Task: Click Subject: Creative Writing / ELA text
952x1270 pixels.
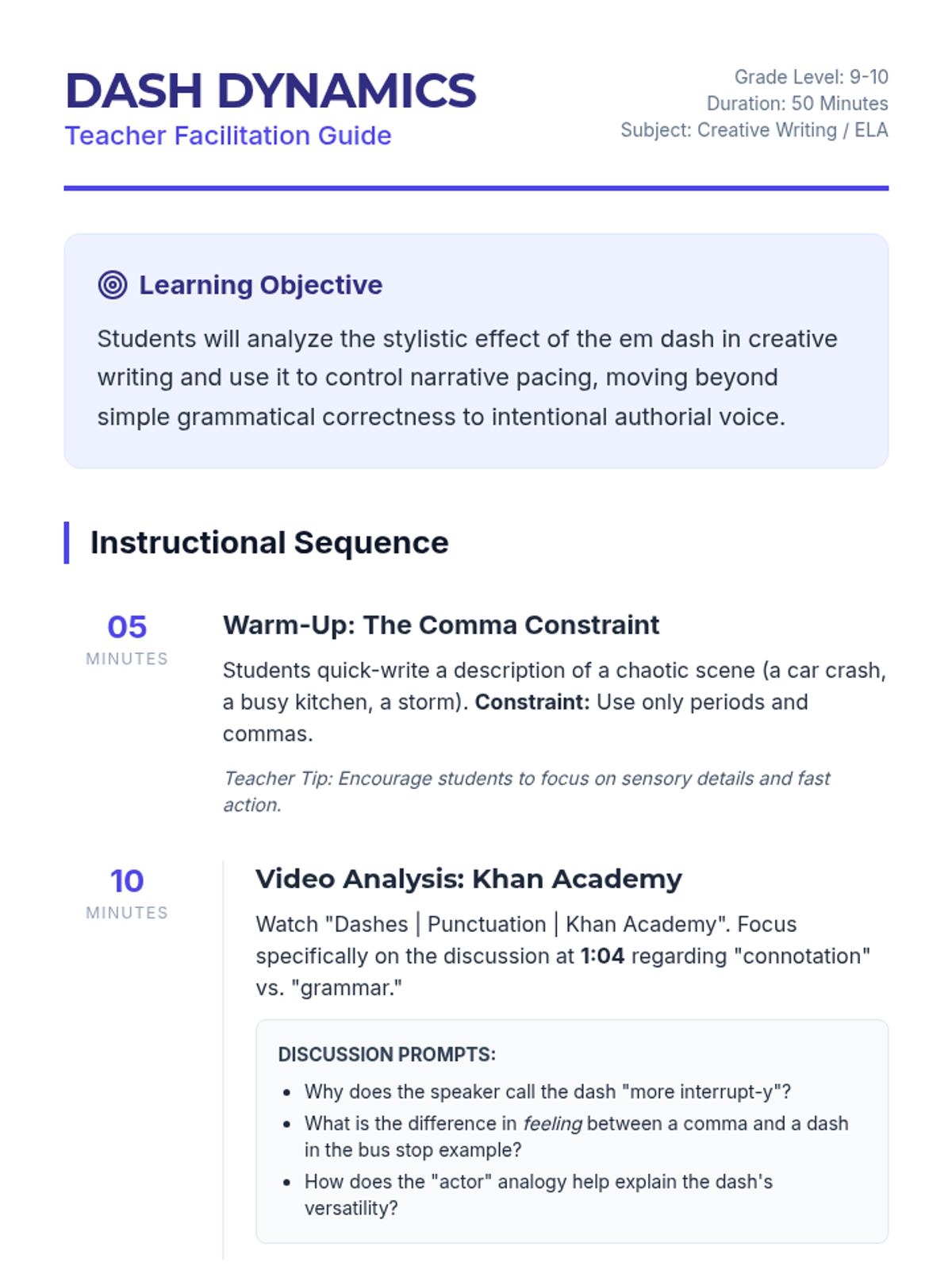Action: tap(754, 130)
